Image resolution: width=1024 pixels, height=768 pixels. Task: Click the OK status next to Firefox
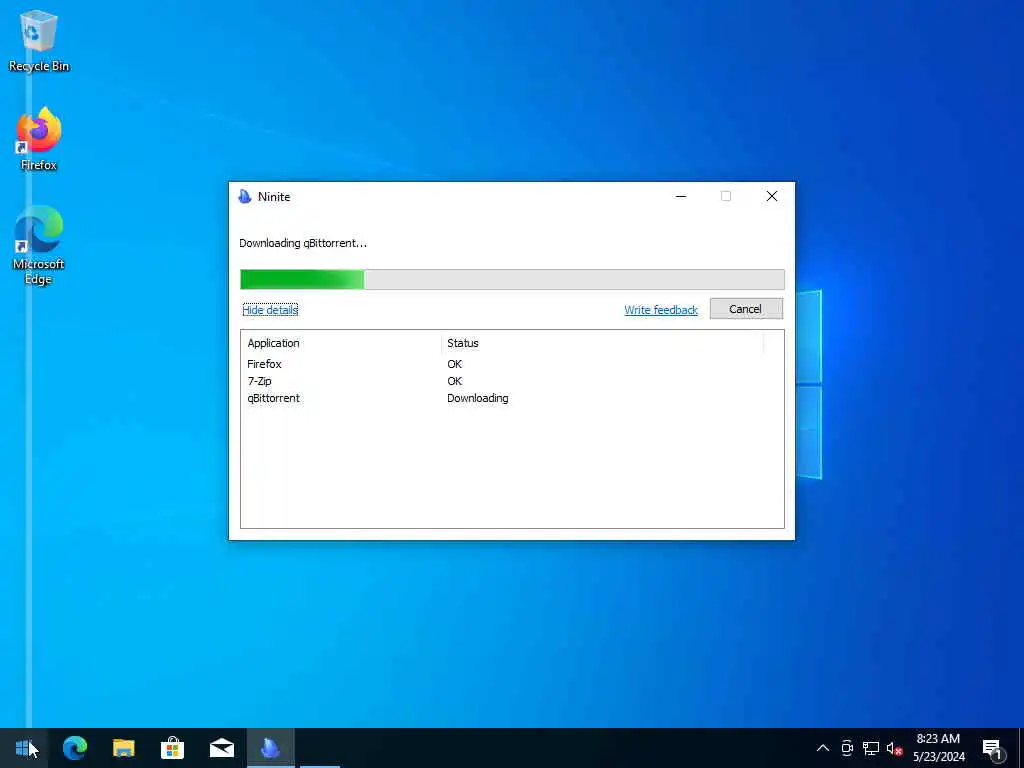pos(455,364)
